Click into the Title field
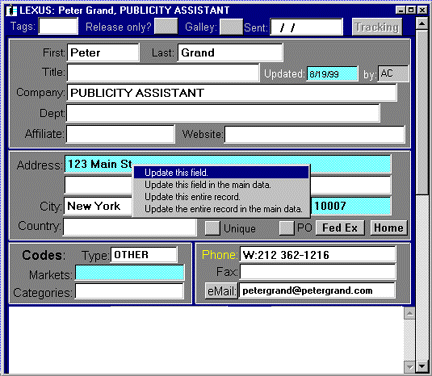This screenshot has height=376, width=432. click(163, 73)
